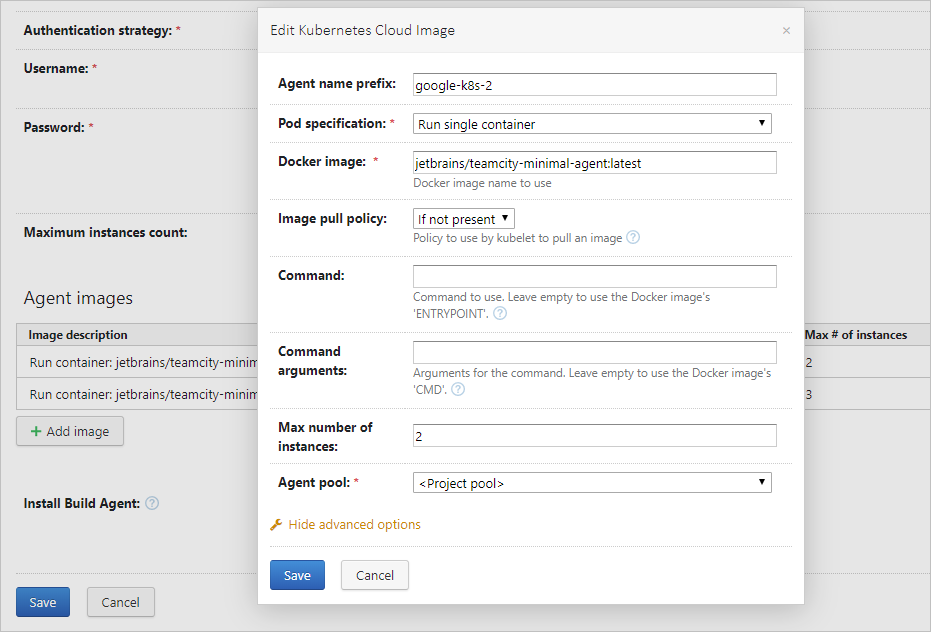931x632 pixels.
Task: Open the Image pull policy dropdown
Action: (x=463, y=218)
